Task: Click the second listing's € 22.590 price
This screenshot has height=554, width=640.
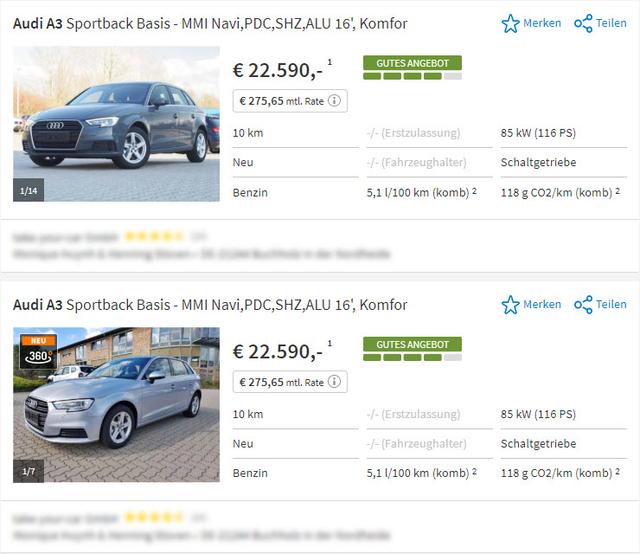Action: click(x=277, y=351)
